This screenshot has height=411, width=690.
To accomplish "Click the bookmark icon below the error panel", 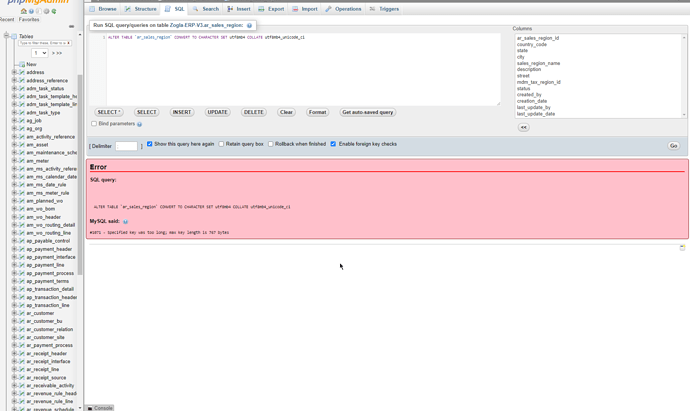I will click(683, 248).
